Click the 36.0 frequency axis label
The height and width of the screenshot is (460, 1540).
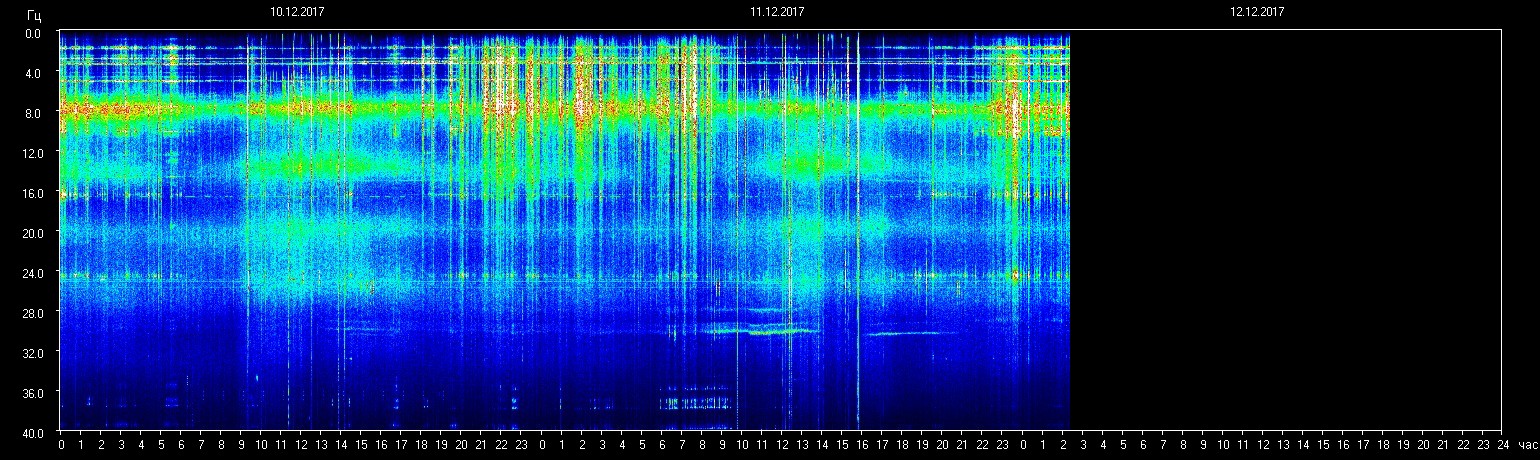point(34,392)
